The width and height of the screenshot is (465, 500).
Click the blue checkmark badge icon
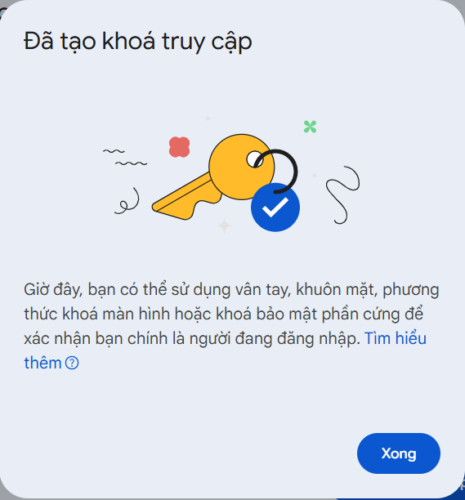pyautogui.click(x=275, y=207)
